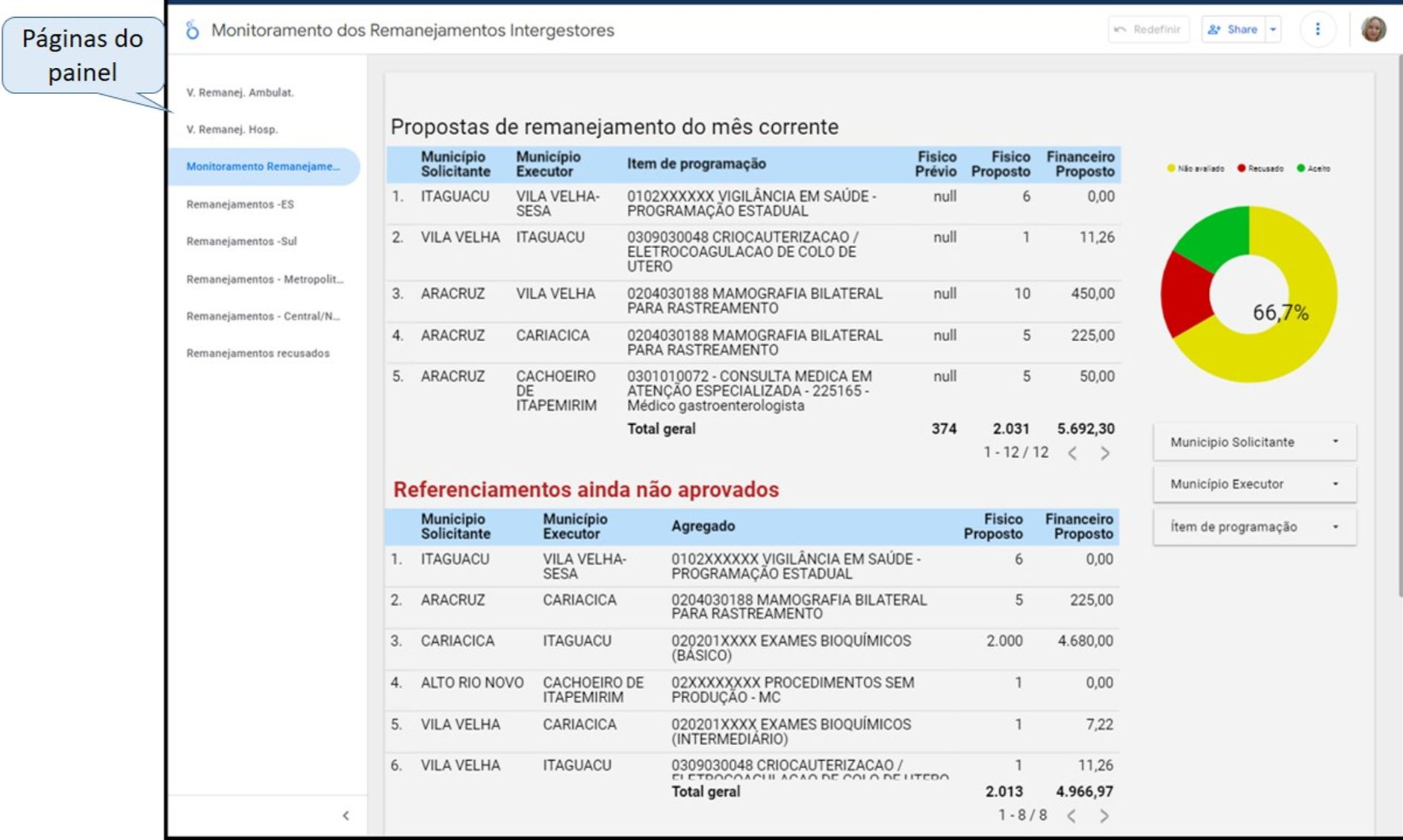Switch to Remanejamentos recusados page

pyautogui.click(x=258, y=353)
